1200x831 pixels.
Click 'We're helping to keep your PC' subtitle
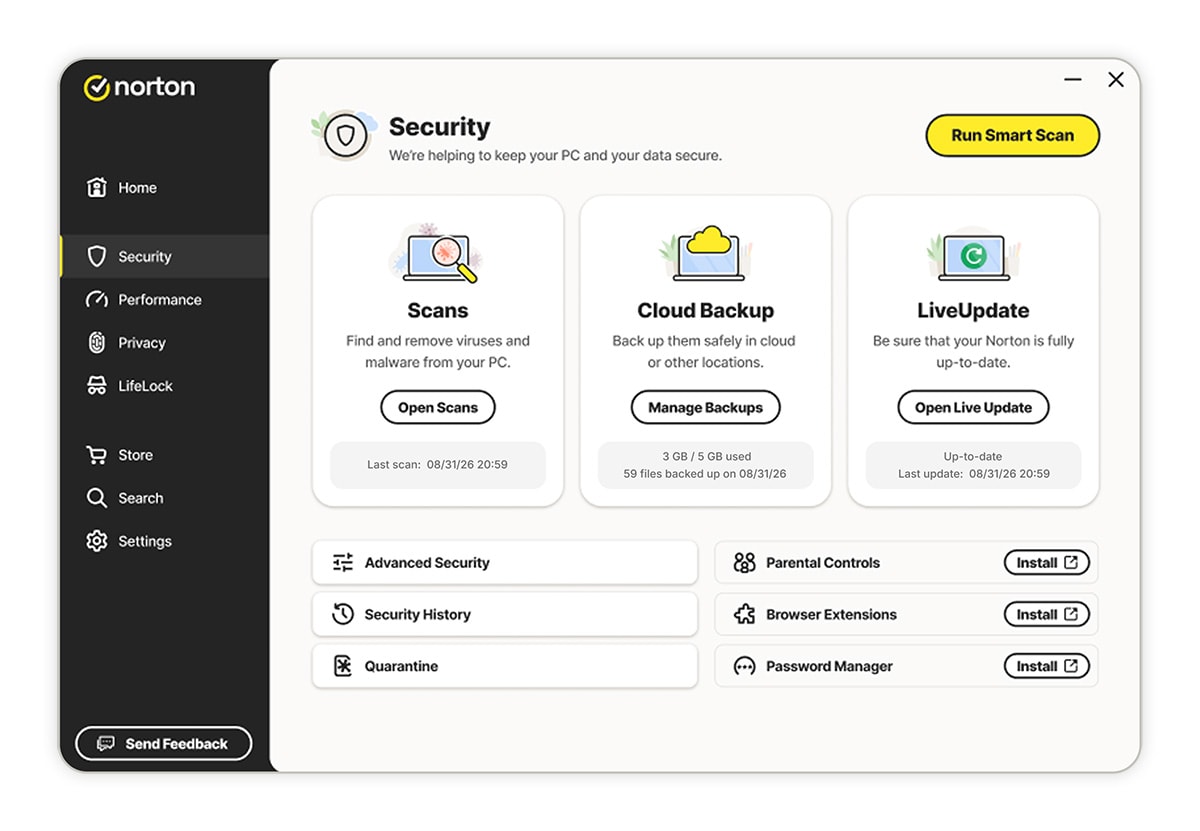[x=555, y=156]
